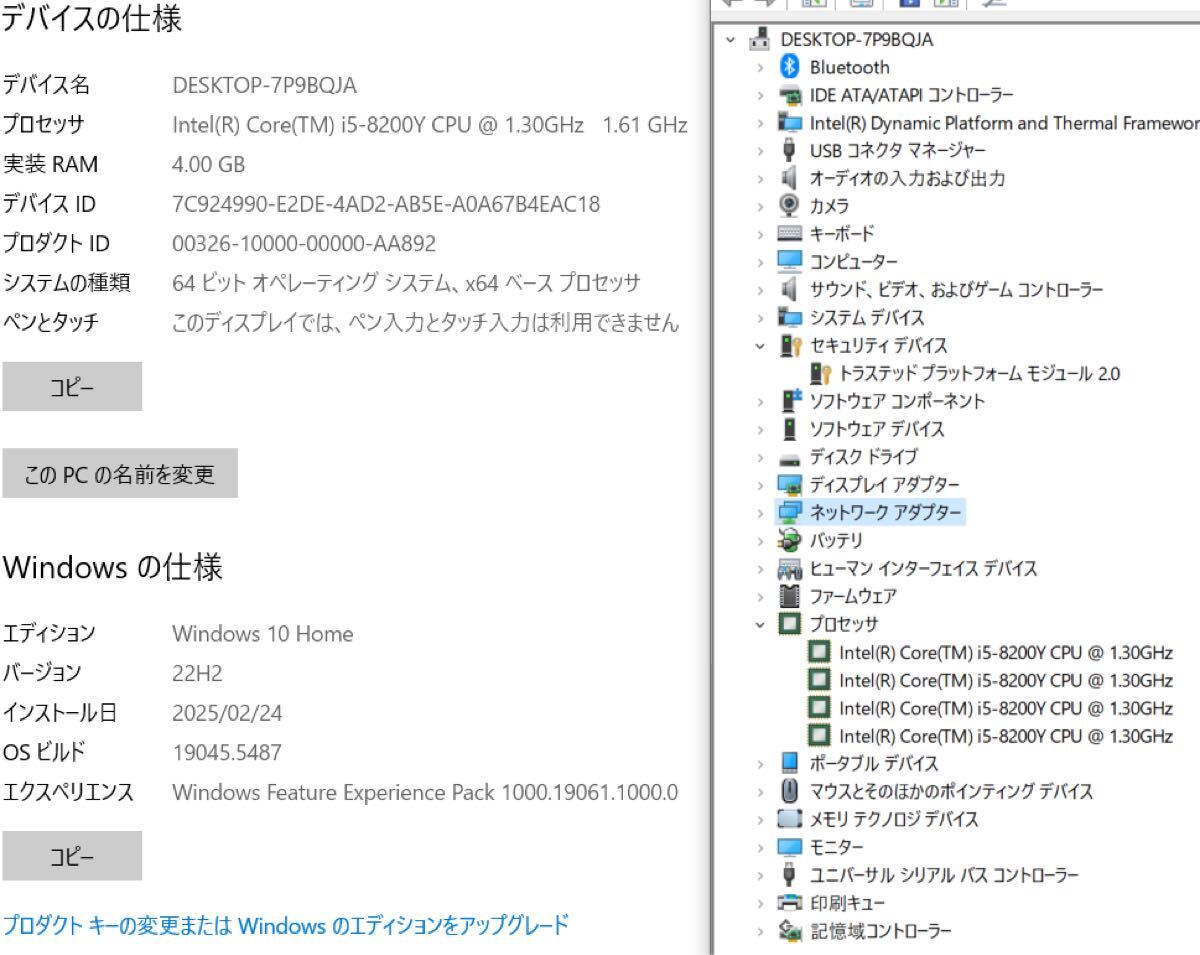Click the device ID value 7C924990-E2DE-4AD2
Screen dimensions: 1200x955
(x=386, y=204)
